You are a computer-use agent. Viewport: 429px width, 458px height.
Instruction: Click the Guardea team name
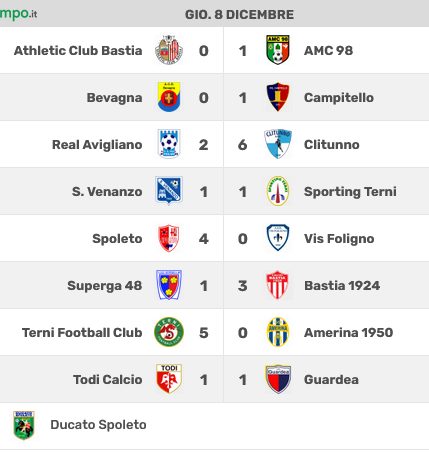(x=331, y=380)
